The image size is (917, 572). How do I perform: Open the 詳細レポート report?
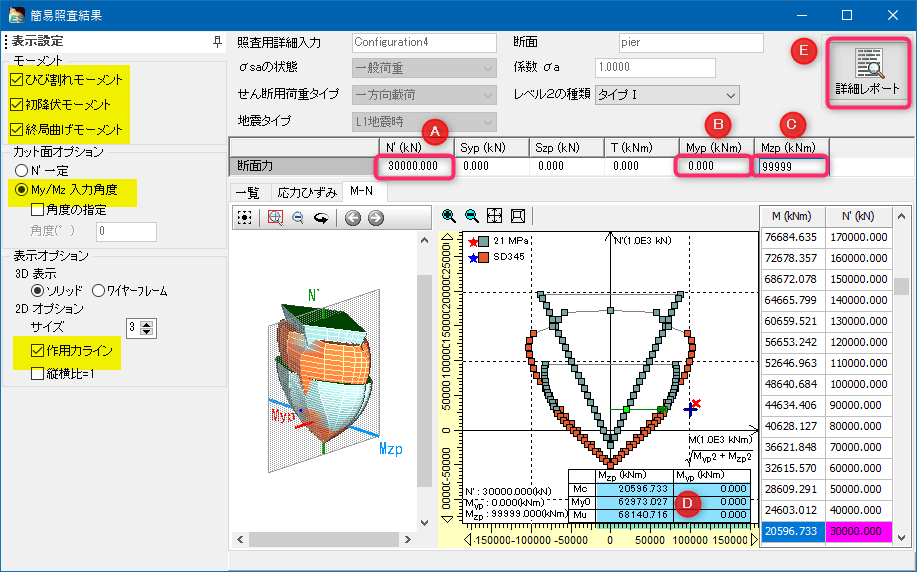click(x=867, y=70)
